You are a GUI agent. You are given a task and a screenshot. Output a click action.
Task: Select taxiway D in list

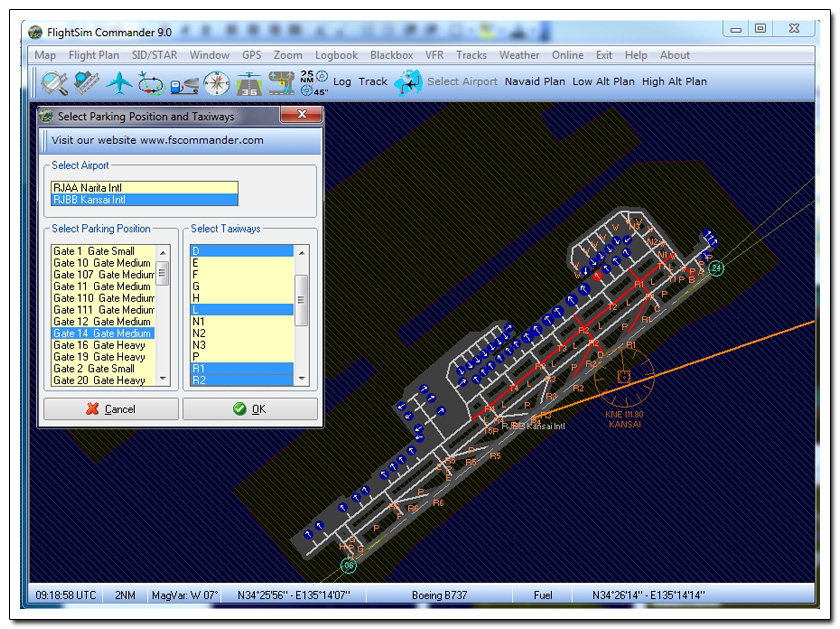pos(242,251)
